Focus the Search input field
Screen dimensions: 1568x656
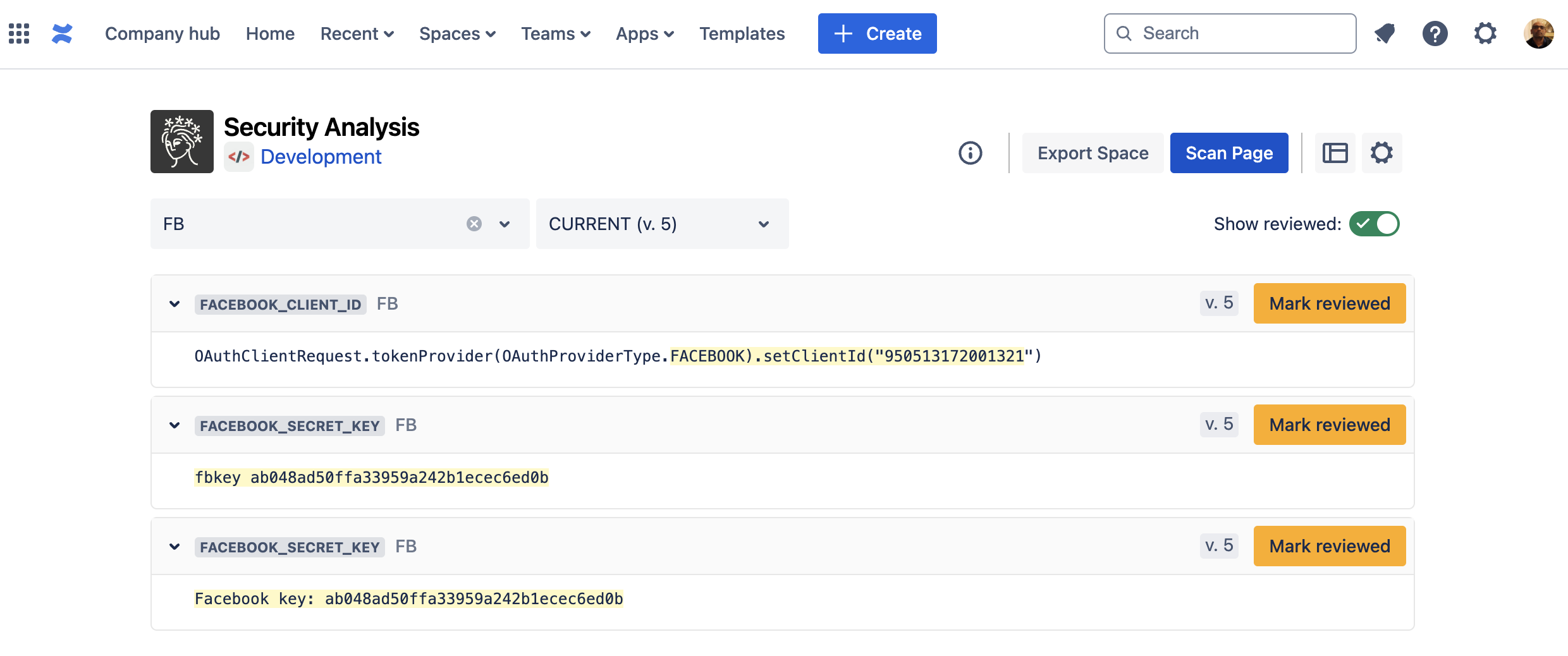coord(1230,33)
